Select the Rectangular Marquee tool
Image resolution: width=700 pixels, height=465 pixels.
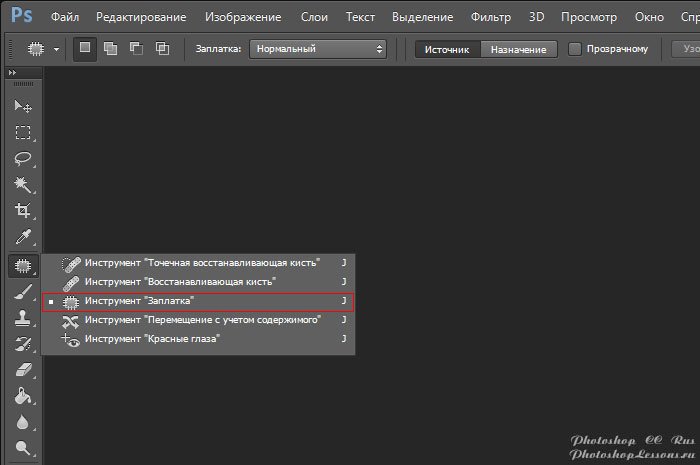[22, 132]
